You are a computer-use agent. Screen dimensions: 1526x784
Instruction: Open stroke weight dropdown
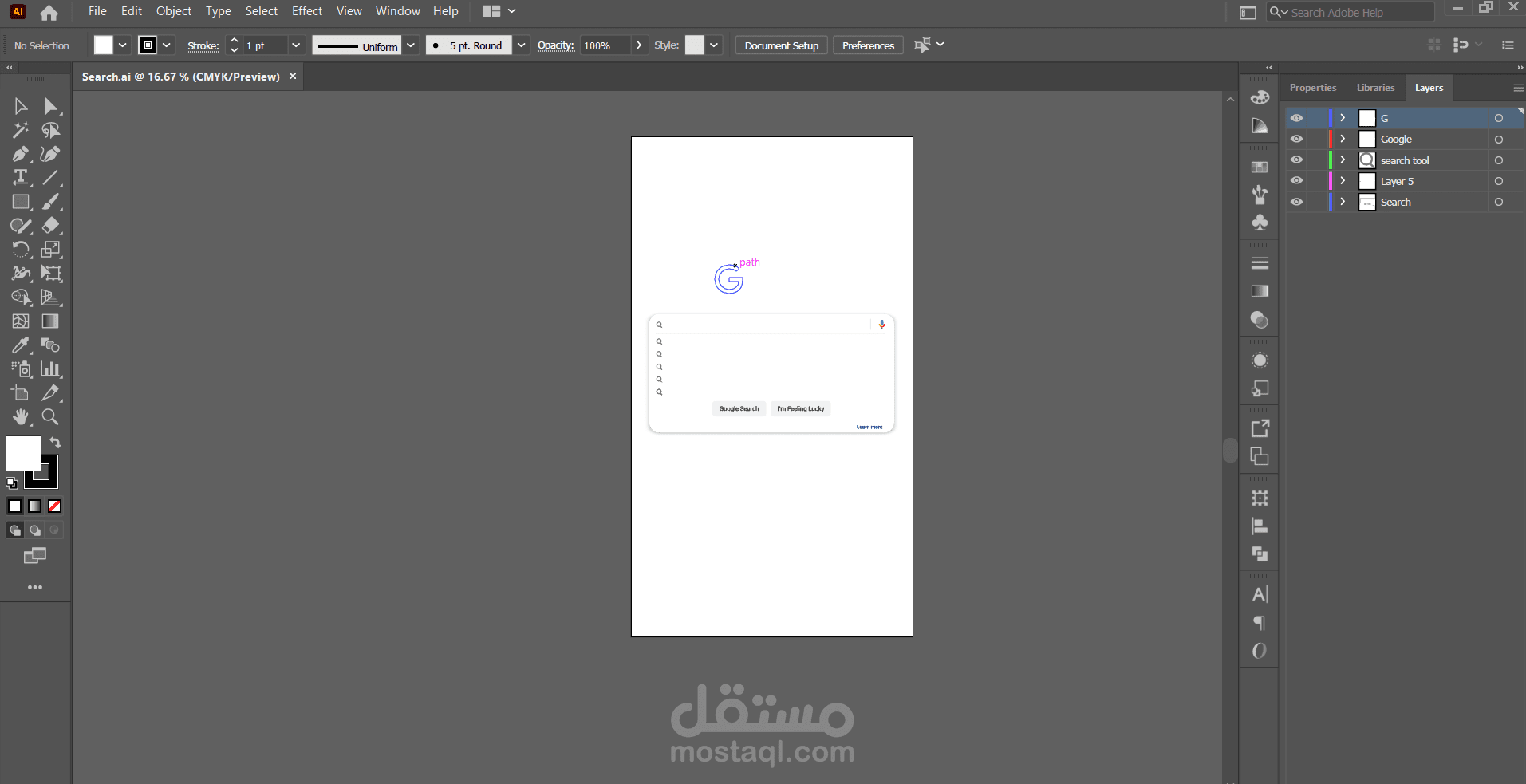(296, 45)
